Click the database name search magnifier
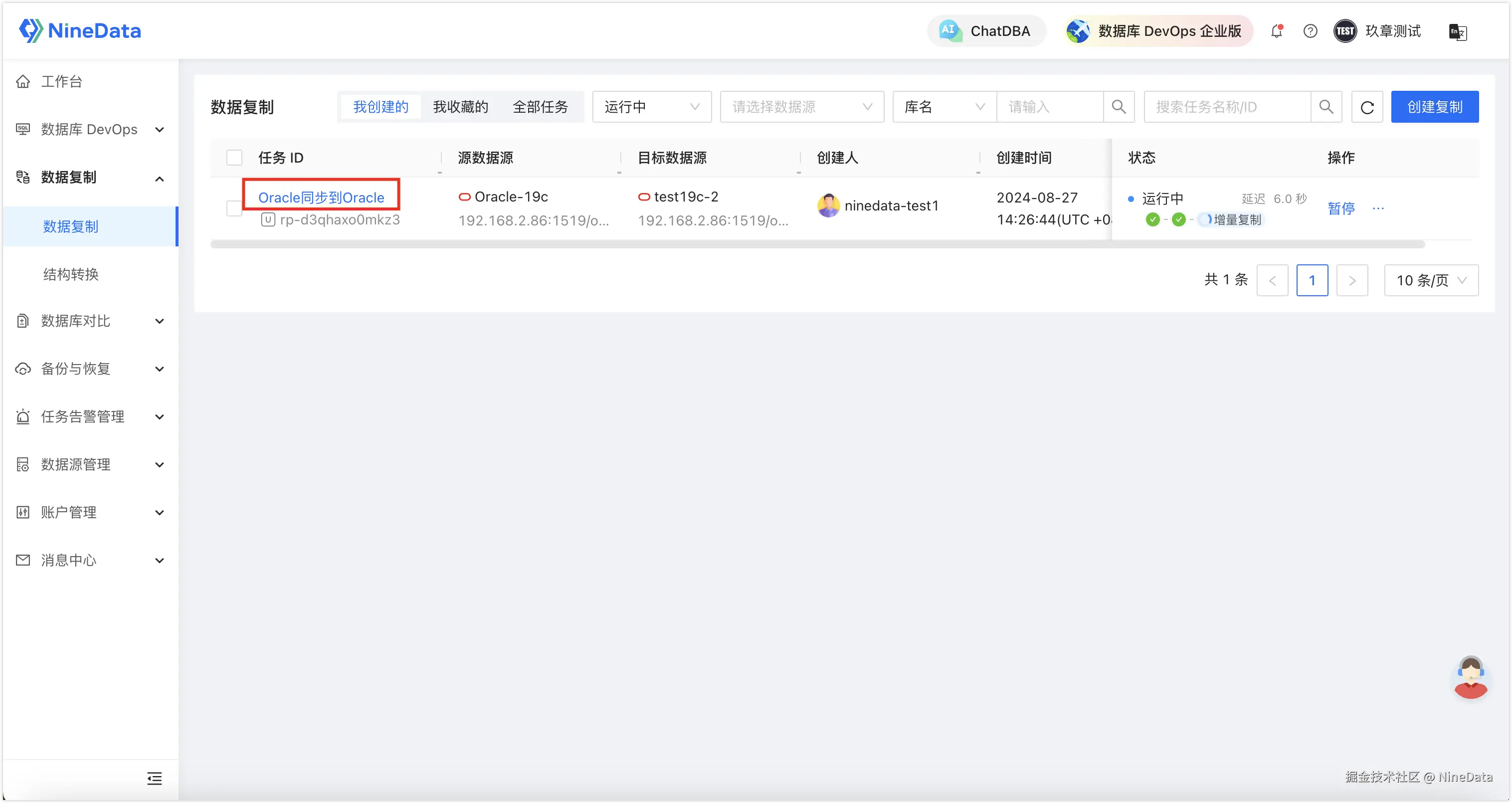 click(x=1119, y=107)
